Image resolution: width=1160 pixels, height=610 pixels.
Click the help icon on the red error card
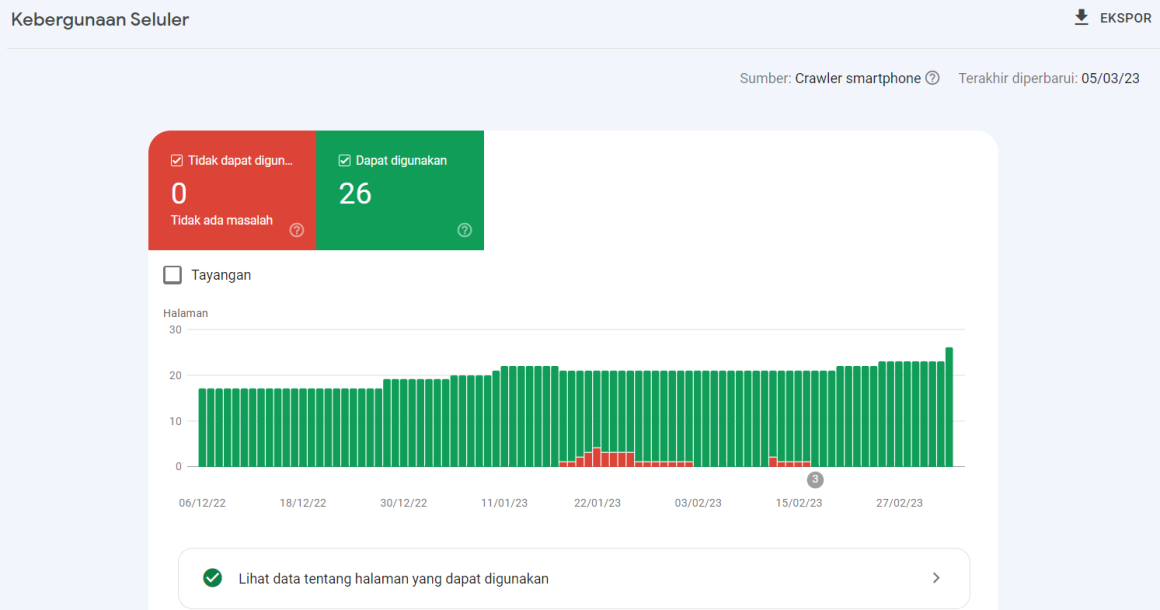tap(296, 230)
